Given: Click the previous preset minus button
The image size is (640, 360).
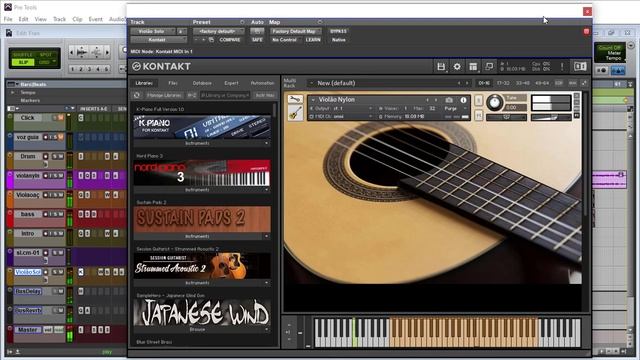Looking at the screenshot, I should click(196, 40).
